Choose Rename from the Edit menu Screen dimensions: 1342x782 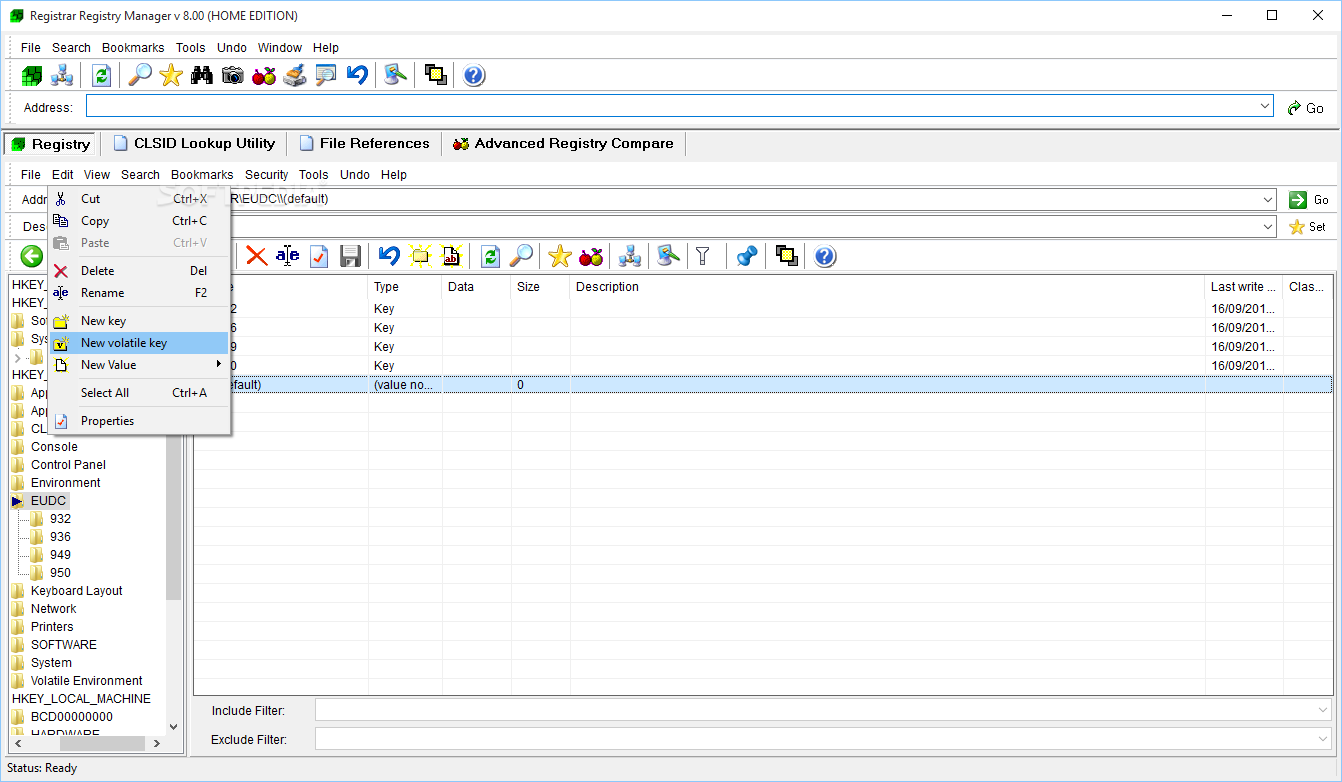[x=139, y=293]
